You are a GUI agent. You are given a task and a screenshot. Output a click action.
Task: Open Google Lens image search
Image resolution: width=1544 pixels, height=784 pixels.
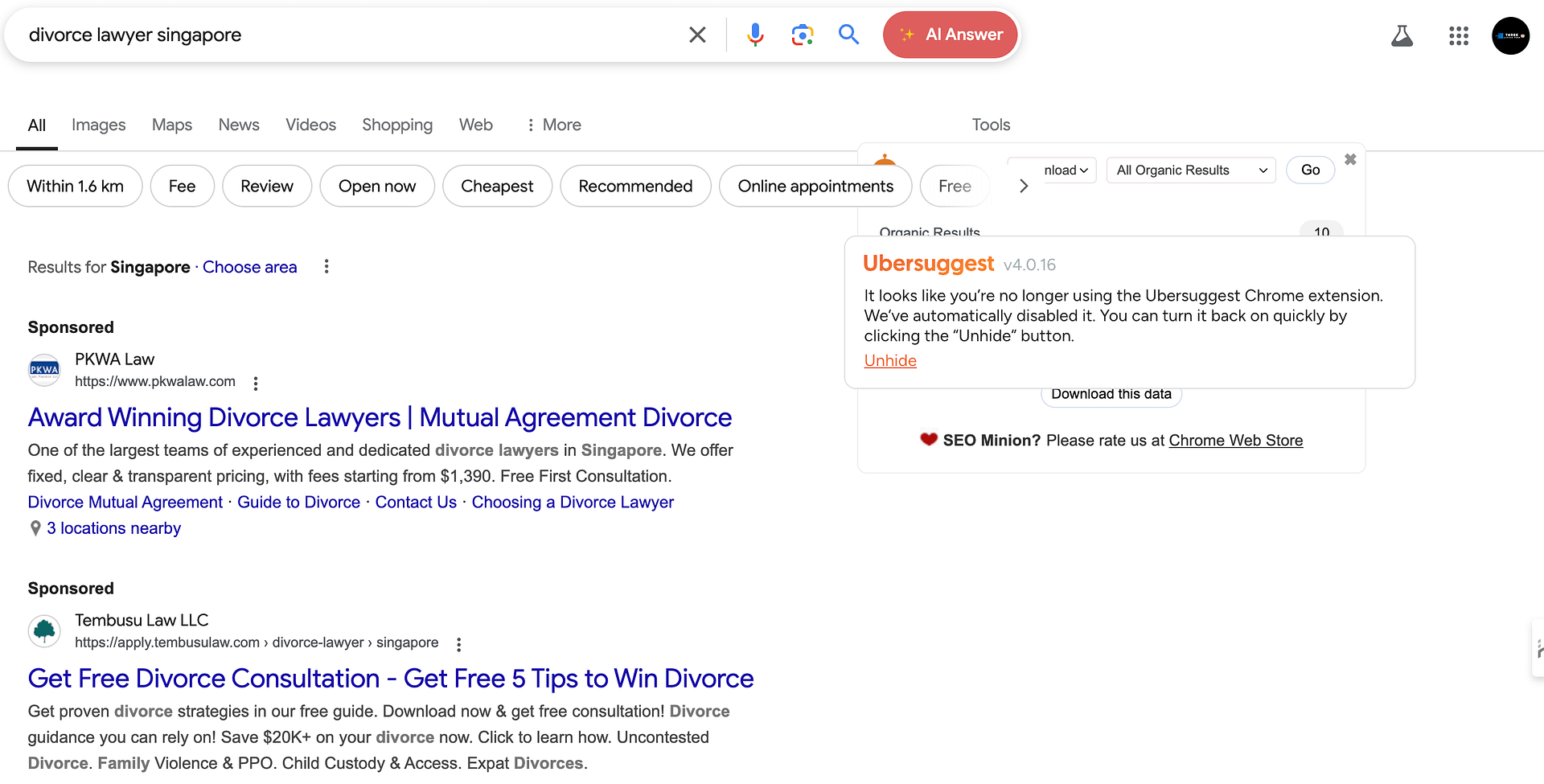(x=802, y=35)
